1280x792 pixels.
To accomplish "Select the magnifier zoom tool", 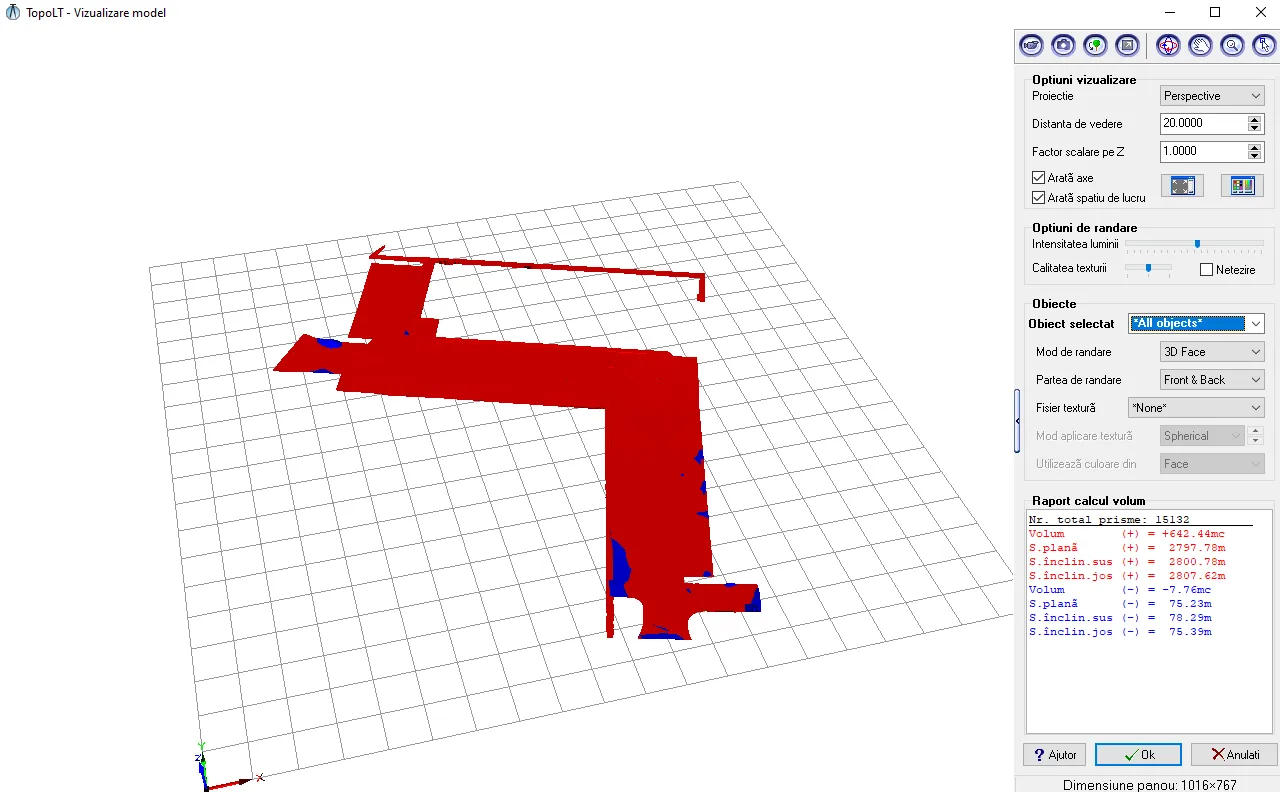I will click(x=1232, y=45).
